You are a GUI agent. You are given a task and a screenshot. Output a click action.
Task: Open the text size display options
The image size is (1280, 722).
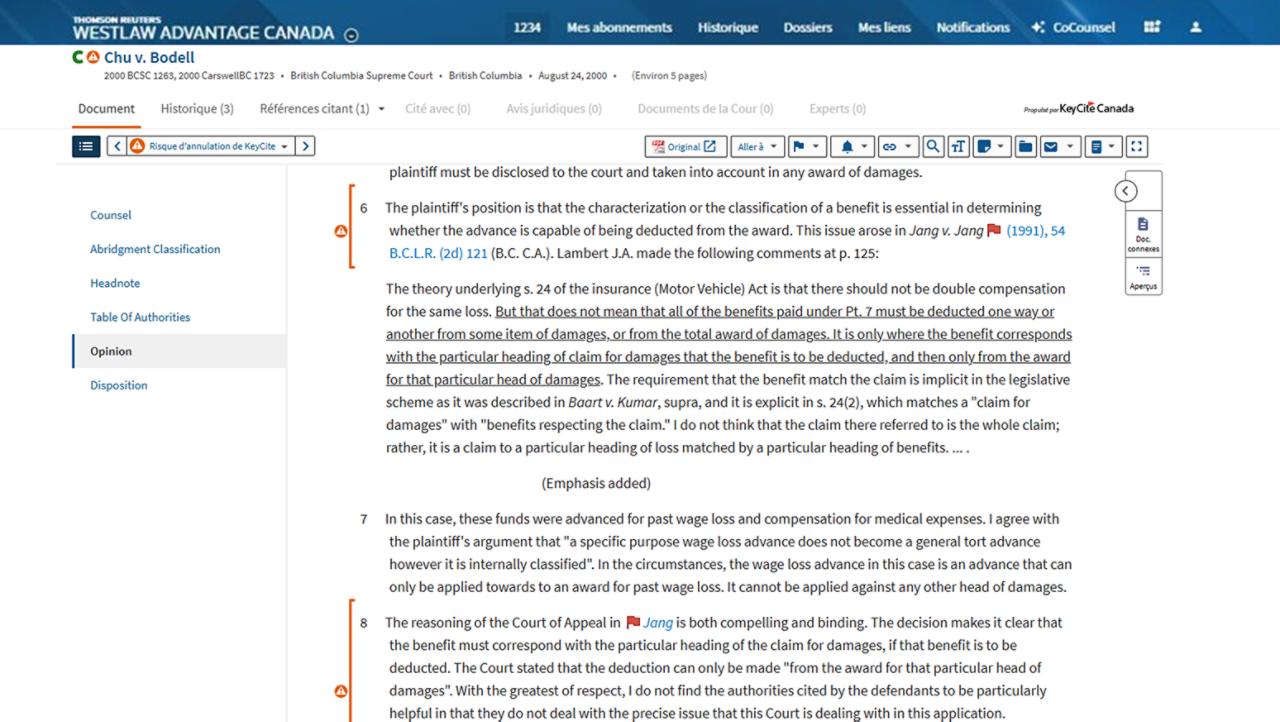click(958, 147)
